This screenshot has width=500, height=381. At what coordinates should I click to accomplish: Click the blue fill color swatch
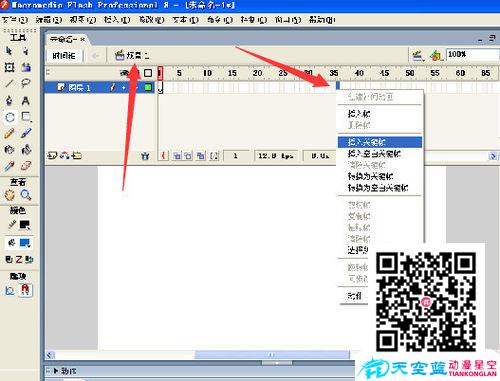tap(25, 243)
